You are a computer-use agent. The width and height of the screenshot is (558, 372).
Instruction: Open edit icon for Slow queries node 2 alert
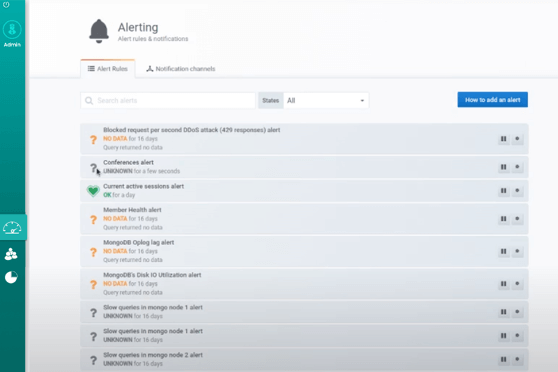click(x=517, y=359)
